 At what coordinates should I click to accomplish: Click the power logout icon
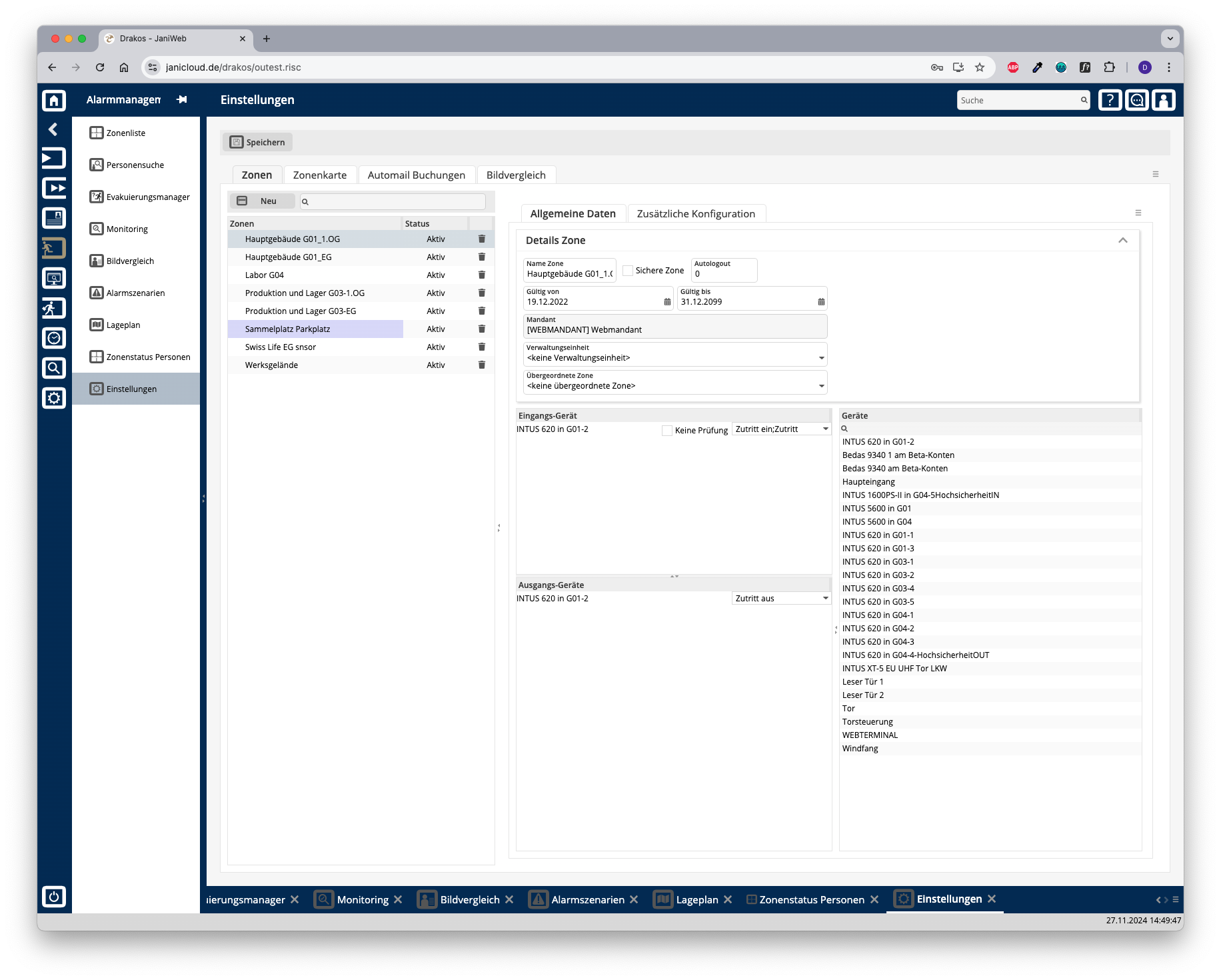click(54, 896)
